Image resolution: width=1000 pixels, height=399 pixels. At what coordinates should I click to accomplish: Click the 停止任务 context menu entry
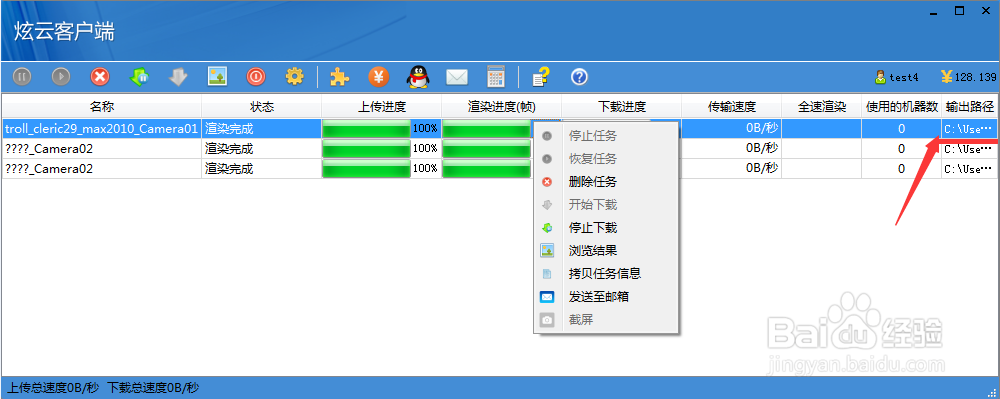(606, 136)
